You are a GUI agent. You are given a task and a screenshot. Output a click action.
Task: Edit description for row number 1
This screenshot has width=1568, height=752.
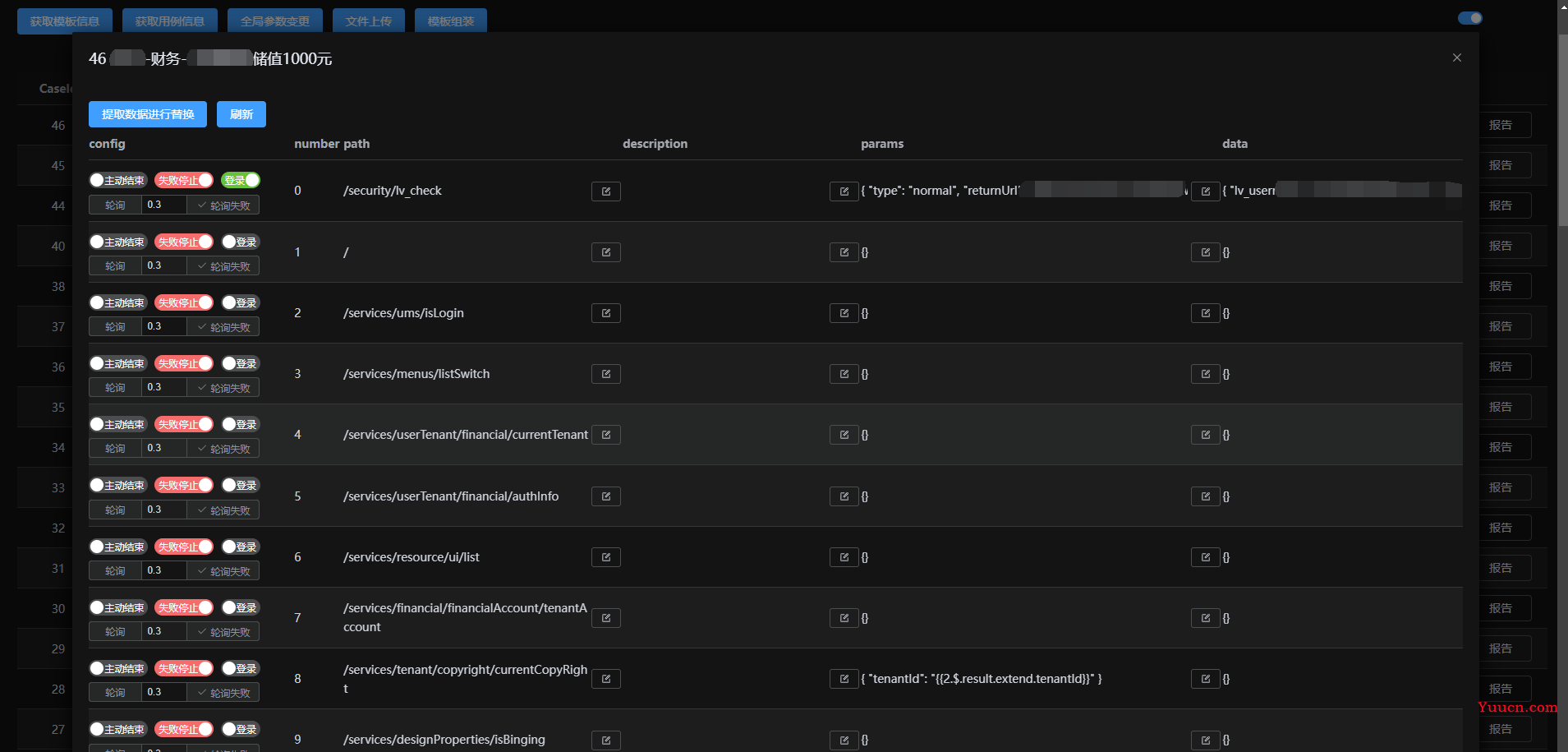click(605, 252)
